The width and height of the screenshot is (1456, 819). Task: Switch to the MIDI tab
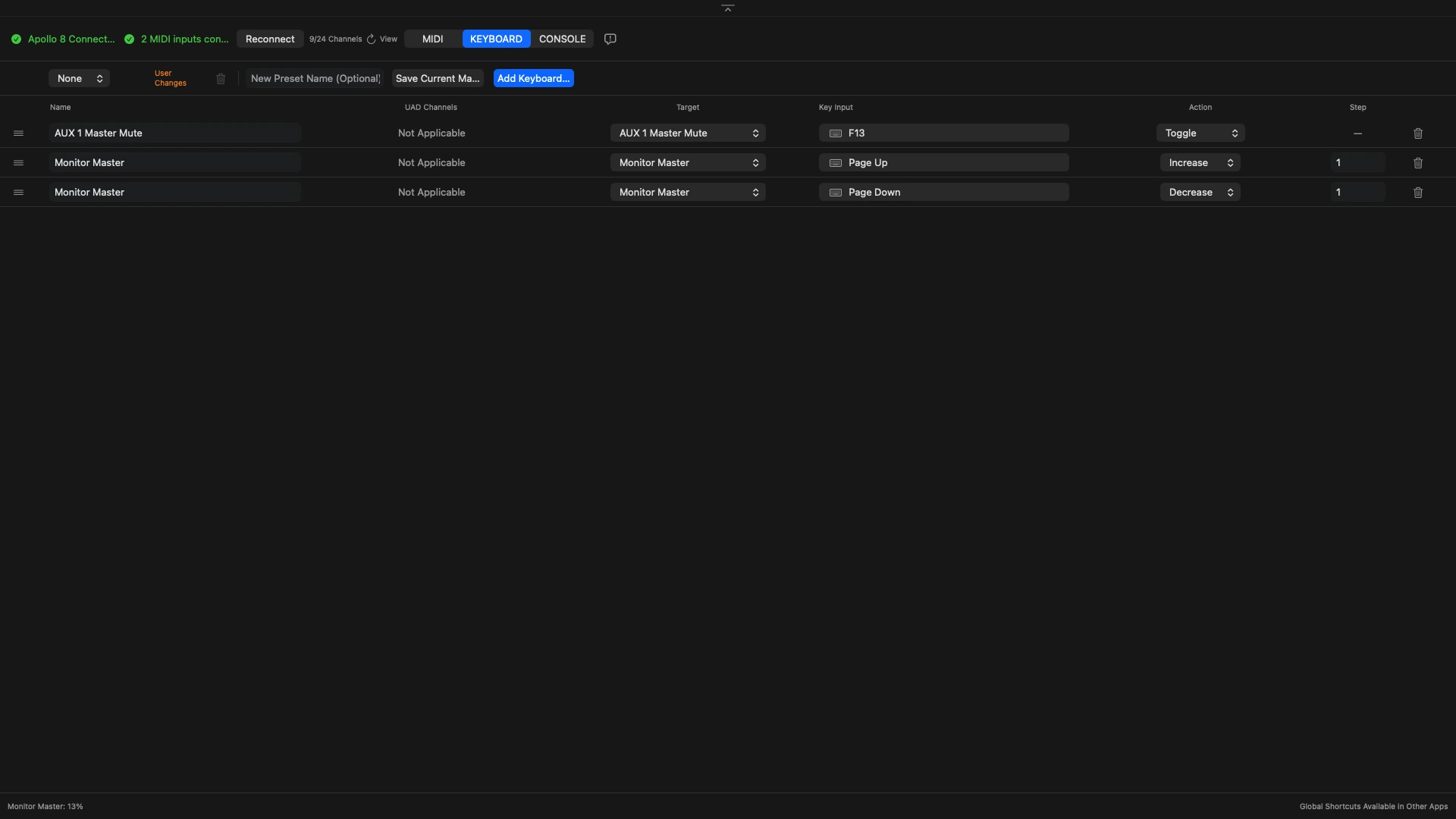pos(433,39)
